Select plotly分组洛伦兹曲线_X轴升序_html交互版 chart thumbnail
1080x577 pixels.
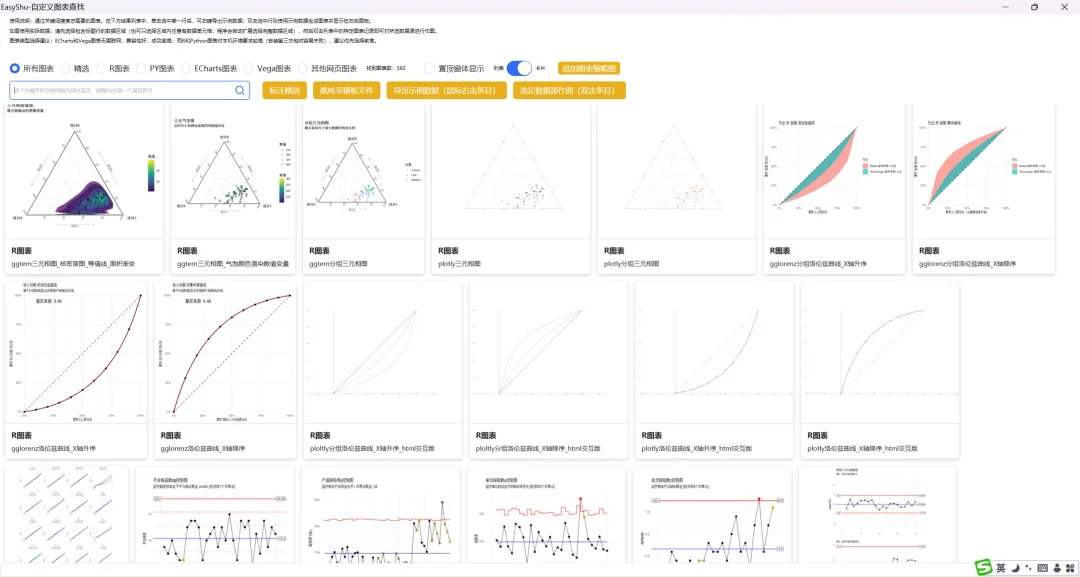tap(382, 353)
